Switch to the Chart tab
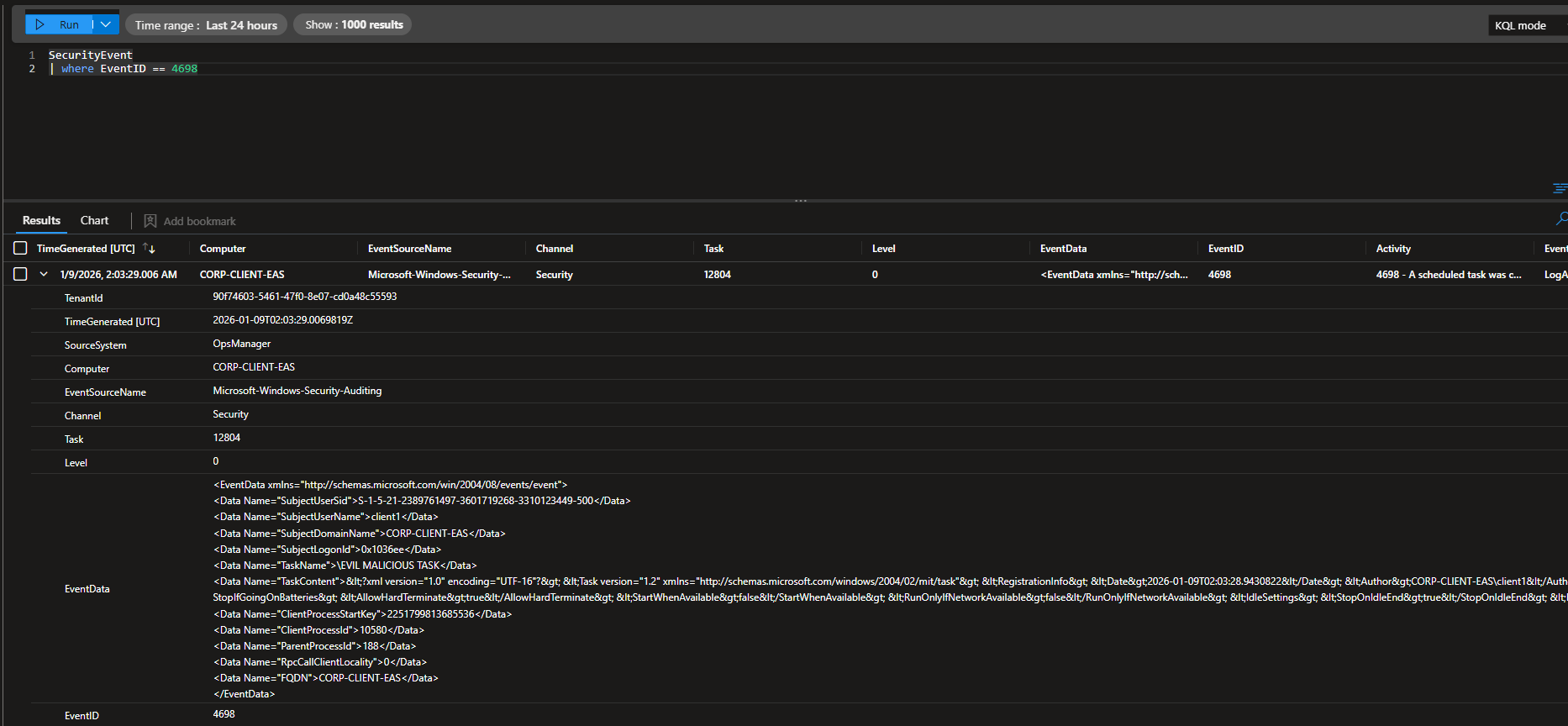The image size is (1568, 726). tap(94, 220)
